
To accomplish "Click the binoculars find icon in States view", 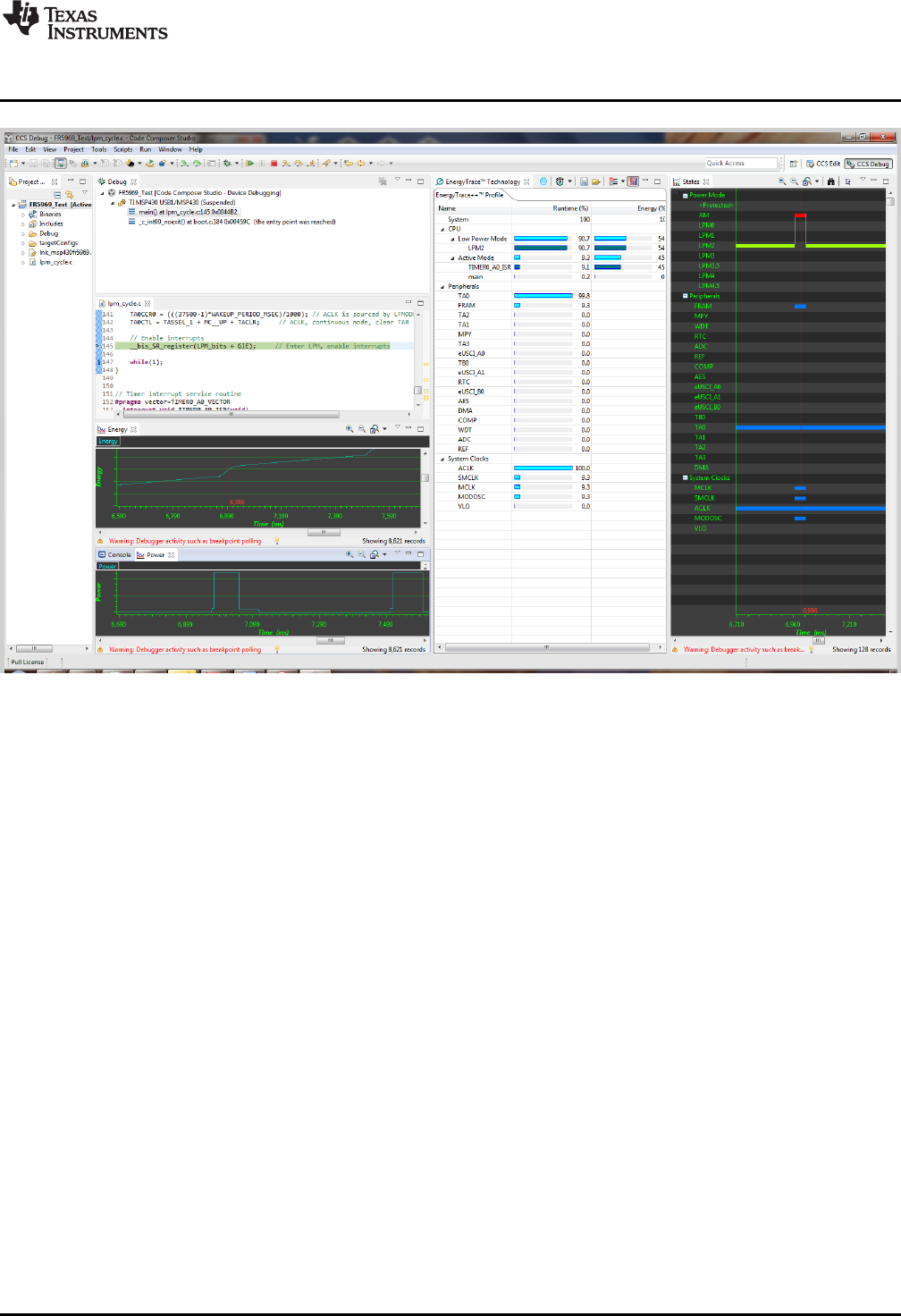I will (x=830, y=181).
